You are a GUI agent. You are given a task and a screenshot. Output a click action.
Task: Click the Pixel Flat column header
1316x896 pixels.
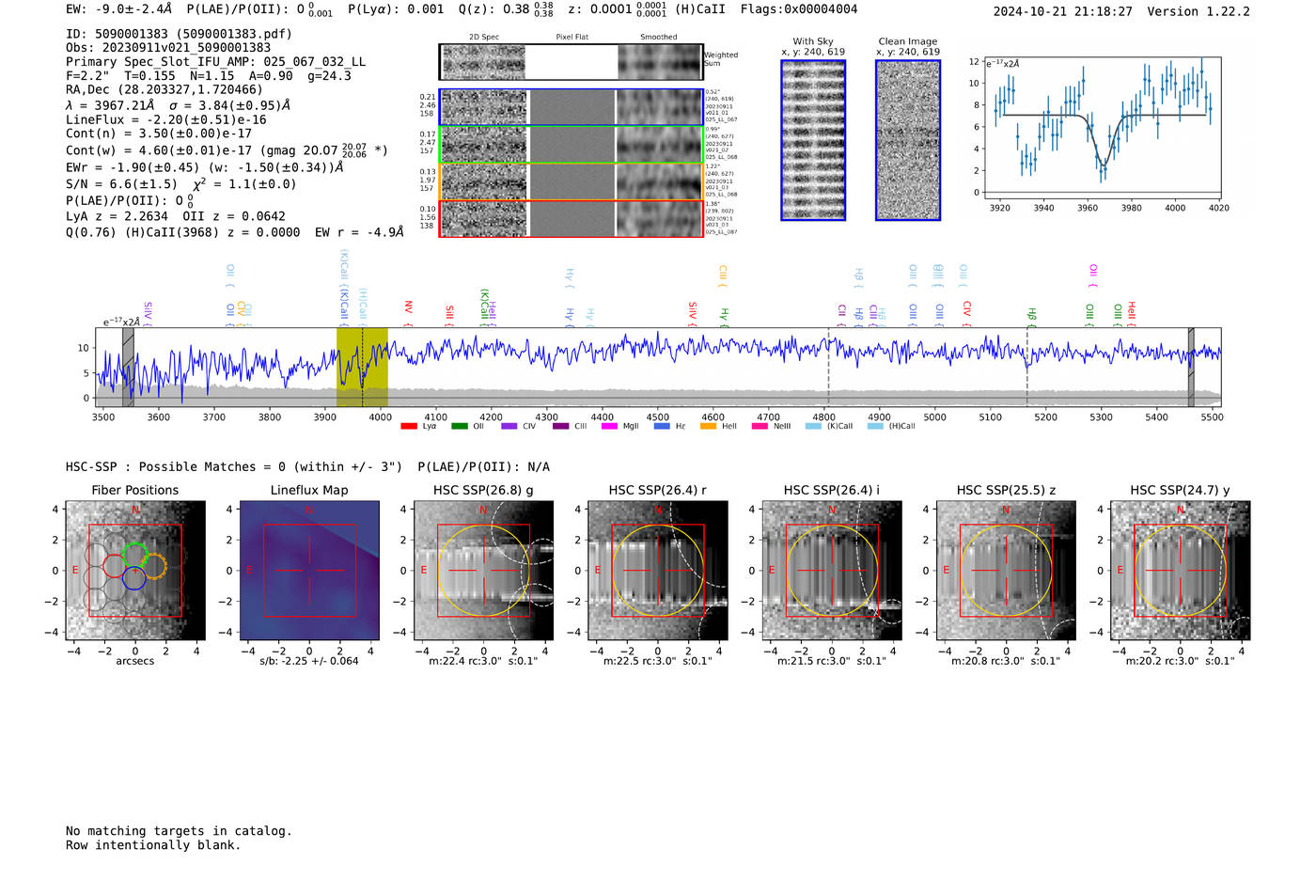572,38
